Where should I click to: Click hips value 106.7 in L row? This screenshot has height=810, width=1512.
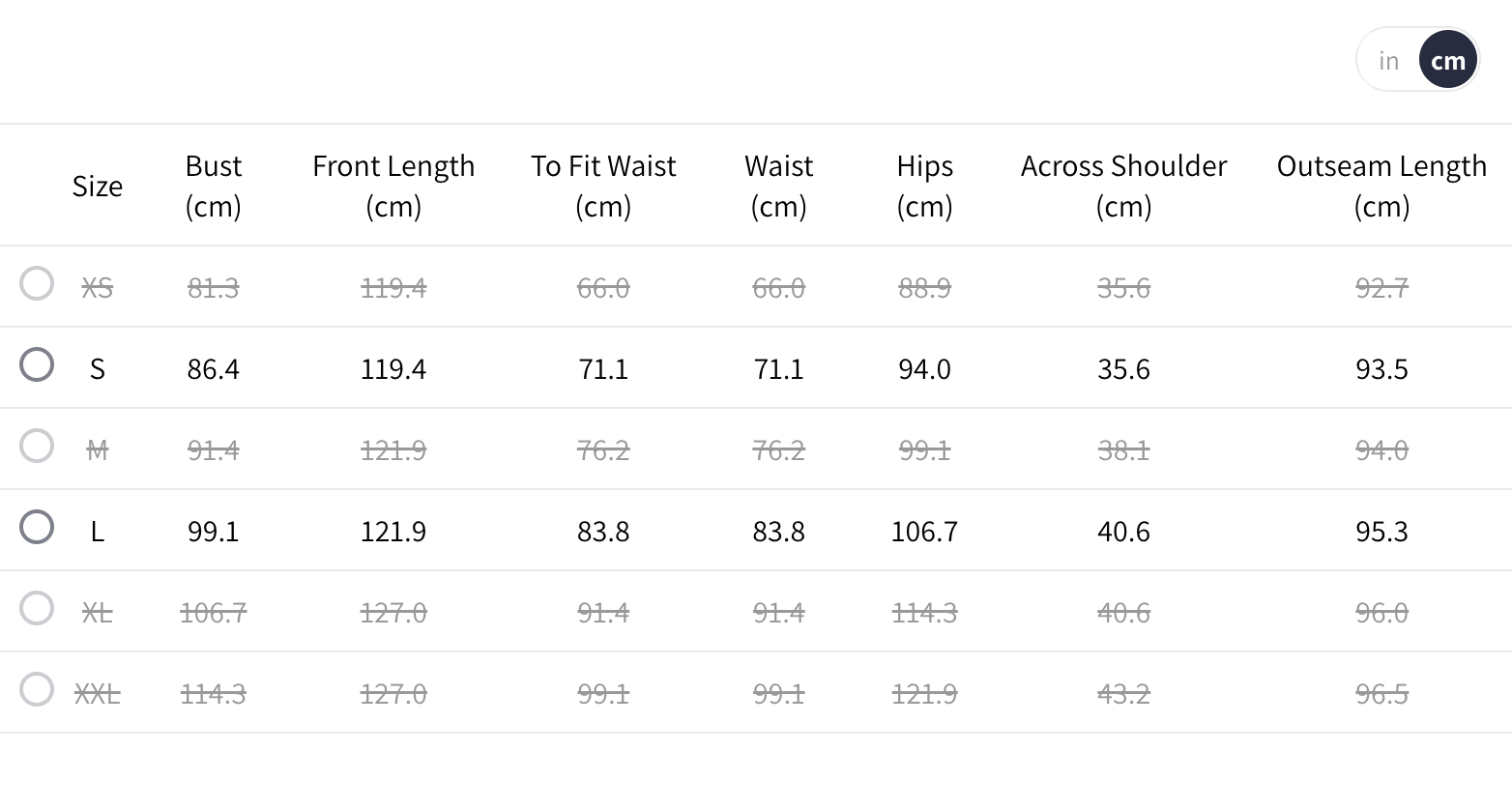pos(924,531)
